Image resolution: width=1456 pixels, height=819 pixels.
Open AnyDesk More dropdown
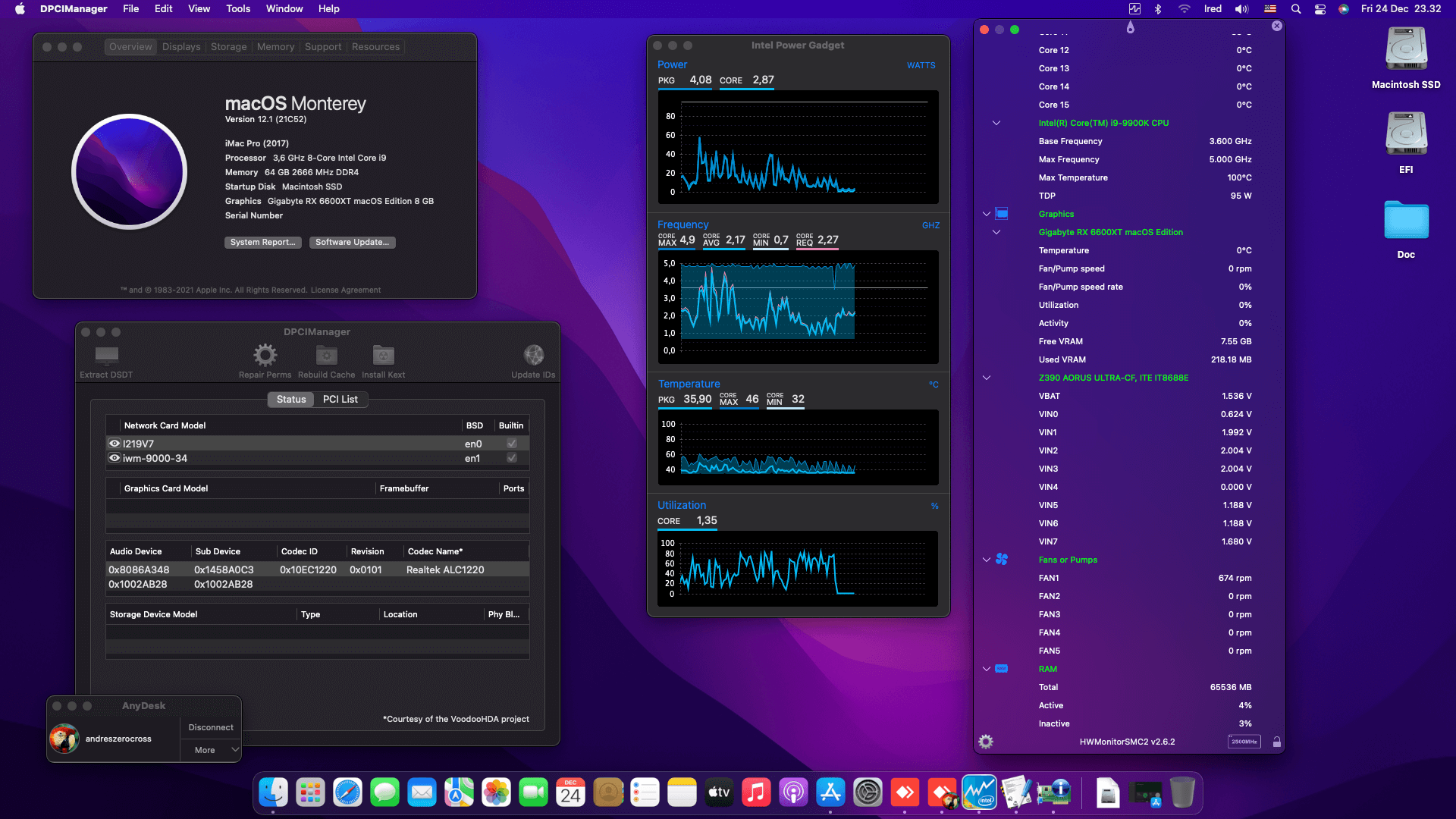pyautogui.click(x=211, y=750)
